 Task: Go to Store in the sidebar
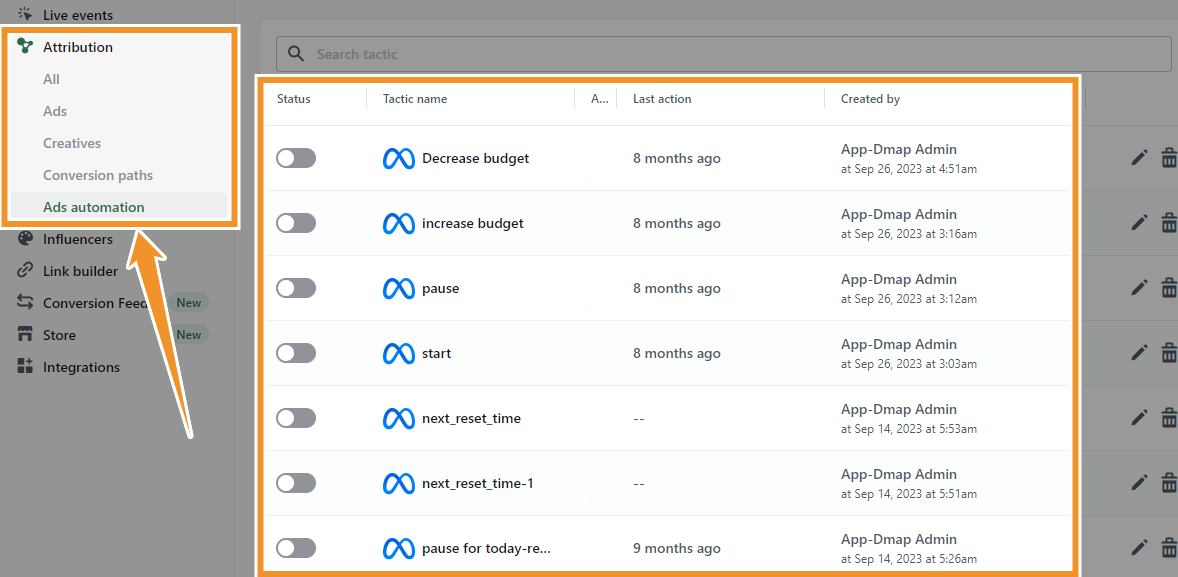(x=59, y=335)
